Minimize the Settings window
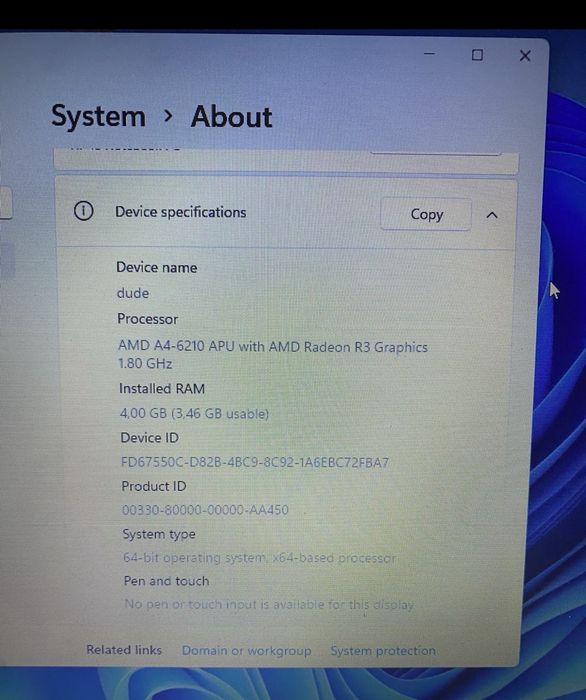The image size is (586, 700). (x=429, y=54)
